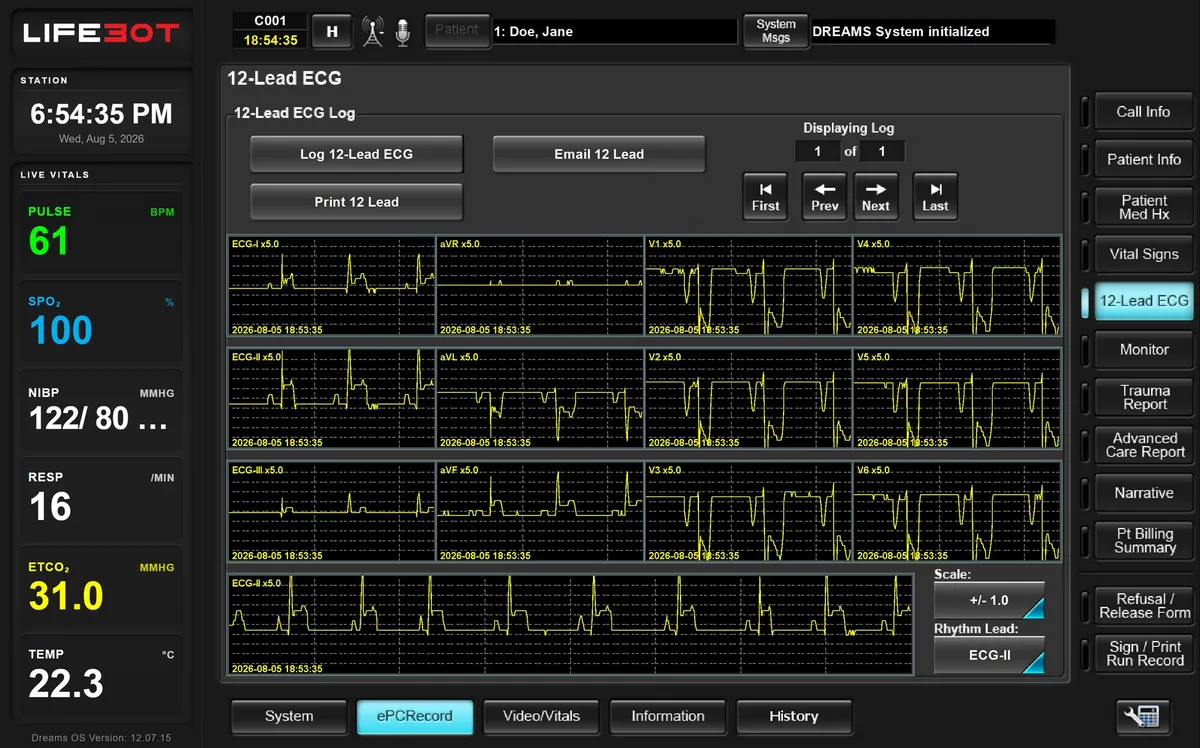
Task: Click the V5 lead waveform panel
Action: 957,399
